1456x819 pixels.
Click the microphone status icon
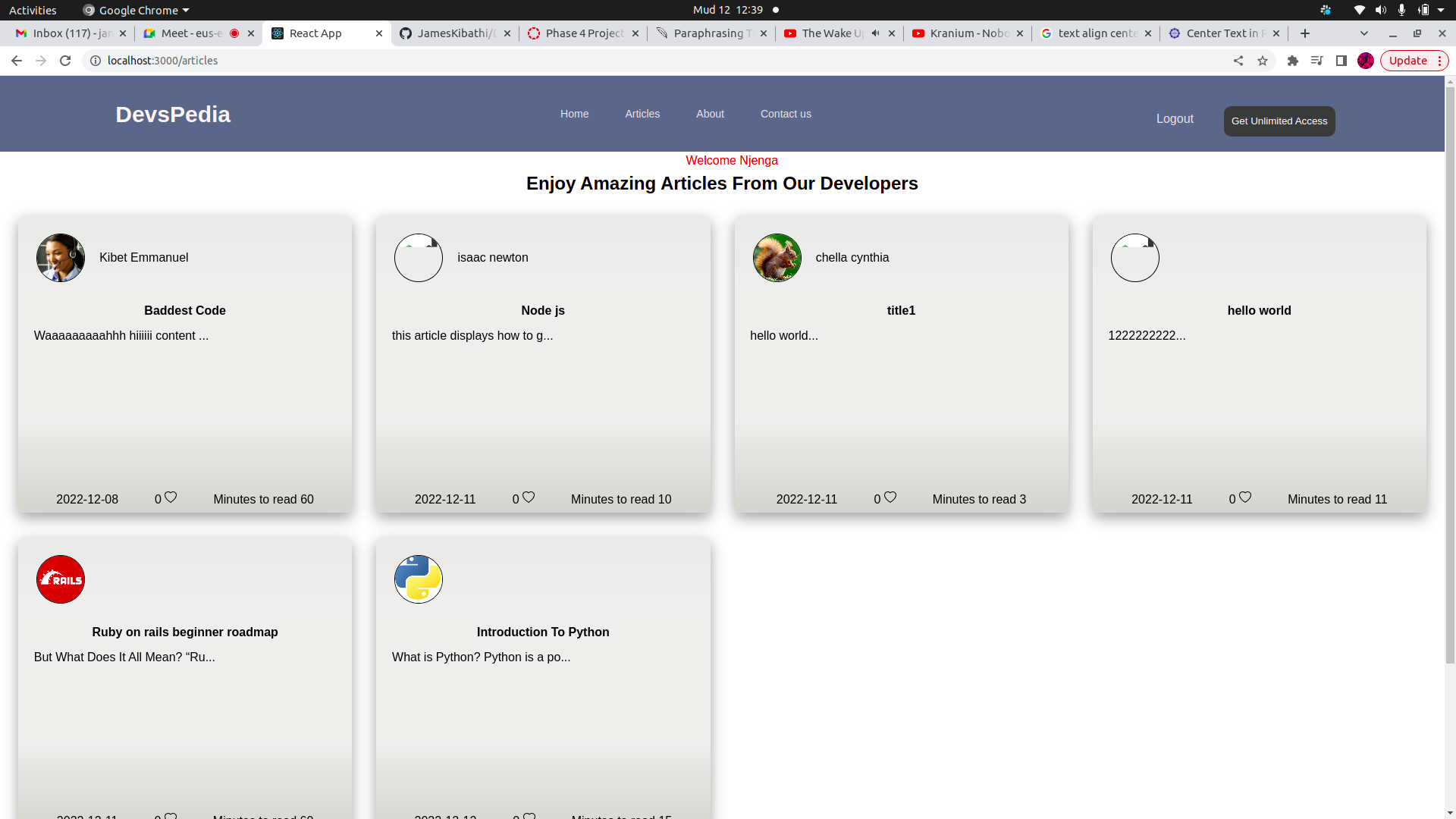(x=1402, y=10)
